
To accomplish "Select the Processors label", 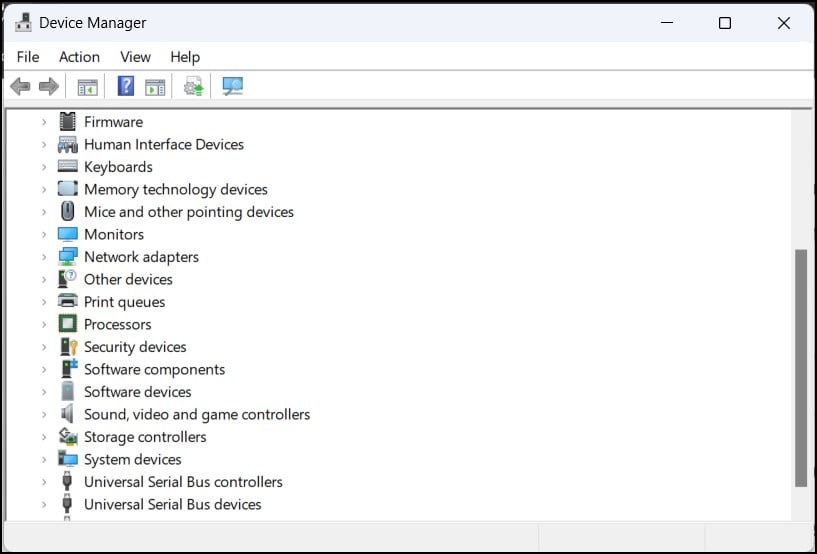I will click(x=118, y=324).
